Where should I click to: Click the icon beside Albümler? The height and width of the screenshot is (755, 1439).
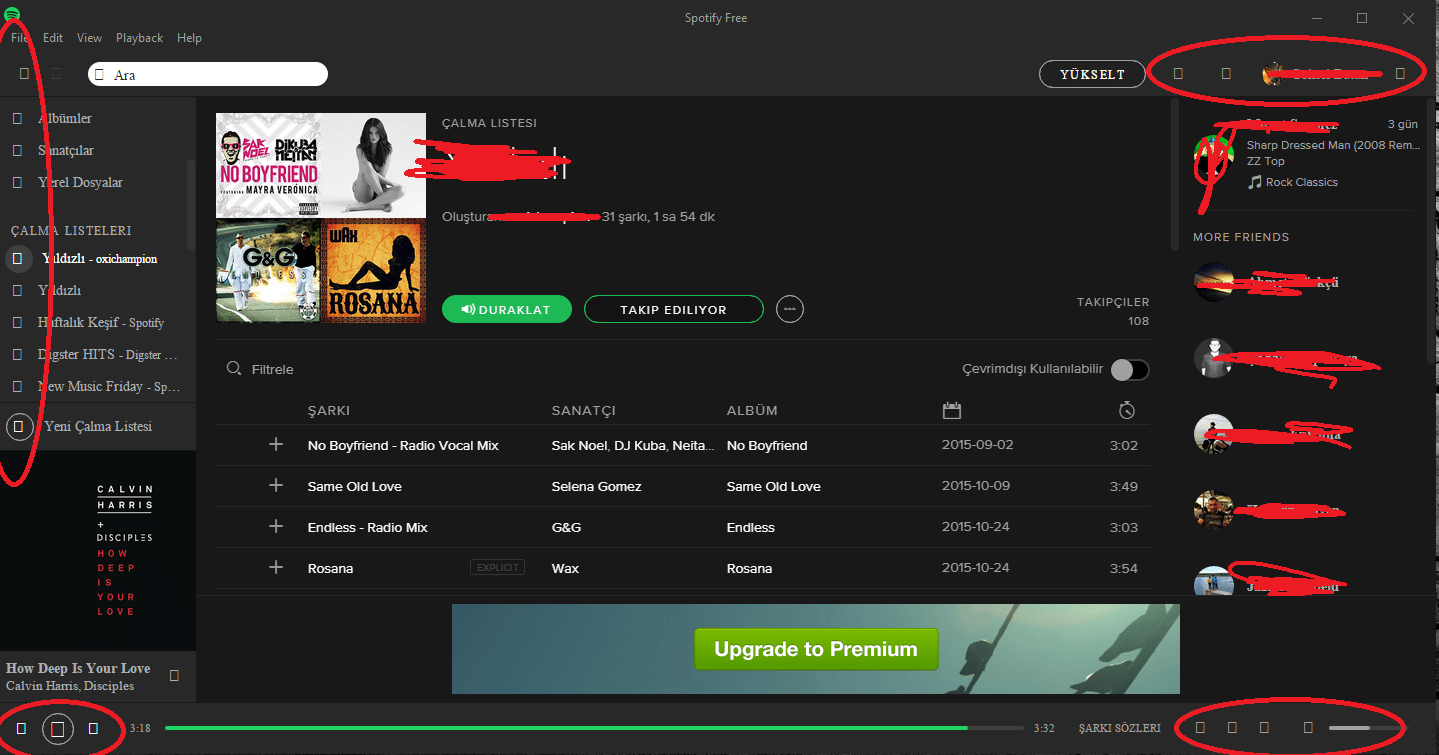click(x=17, y=119)
